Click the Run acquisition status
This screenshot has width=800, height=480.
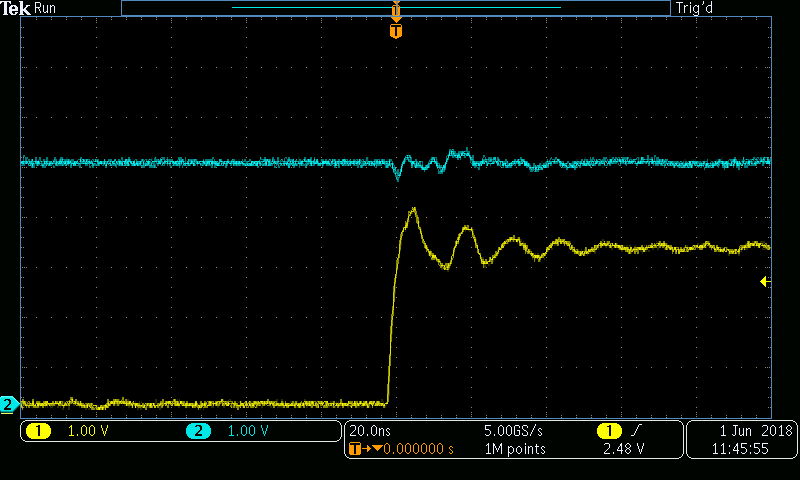(x=46, y=8)
